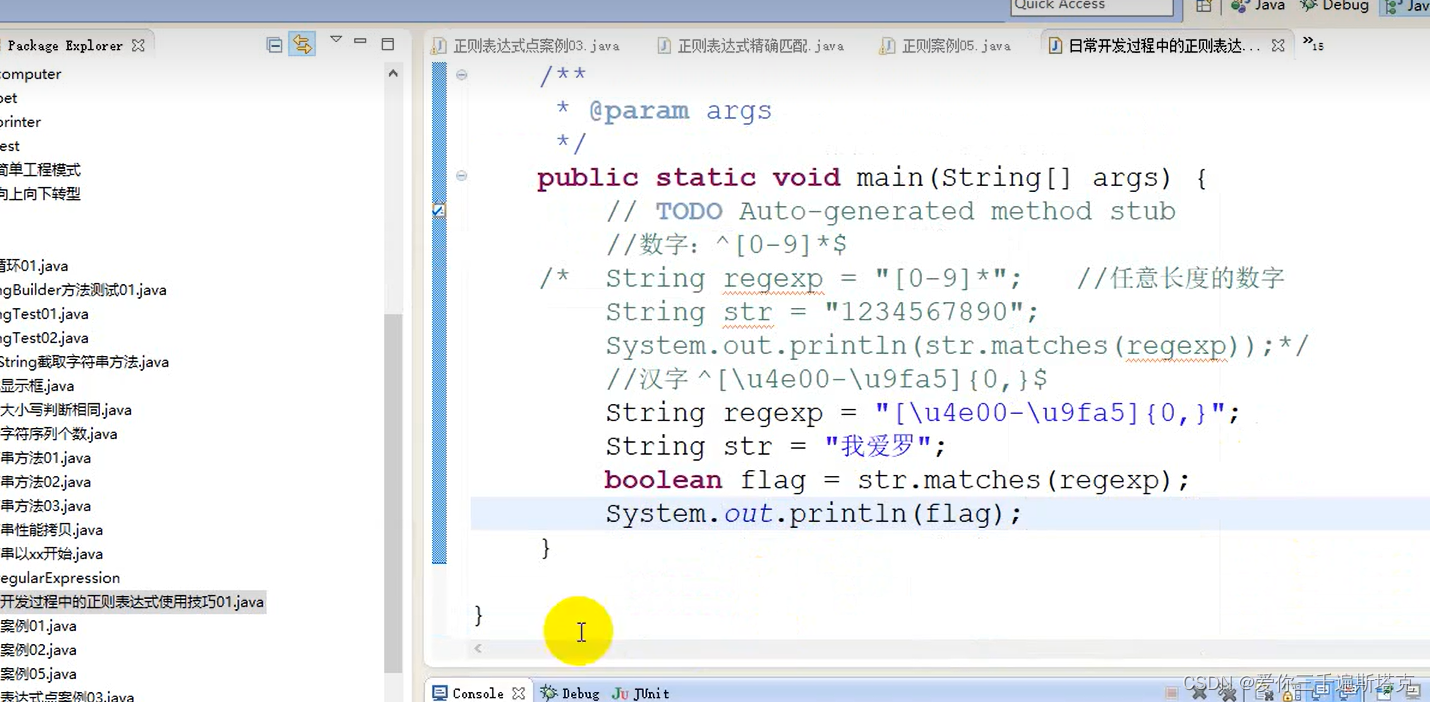
Task: Close the Console view
Action: point(518,693)
